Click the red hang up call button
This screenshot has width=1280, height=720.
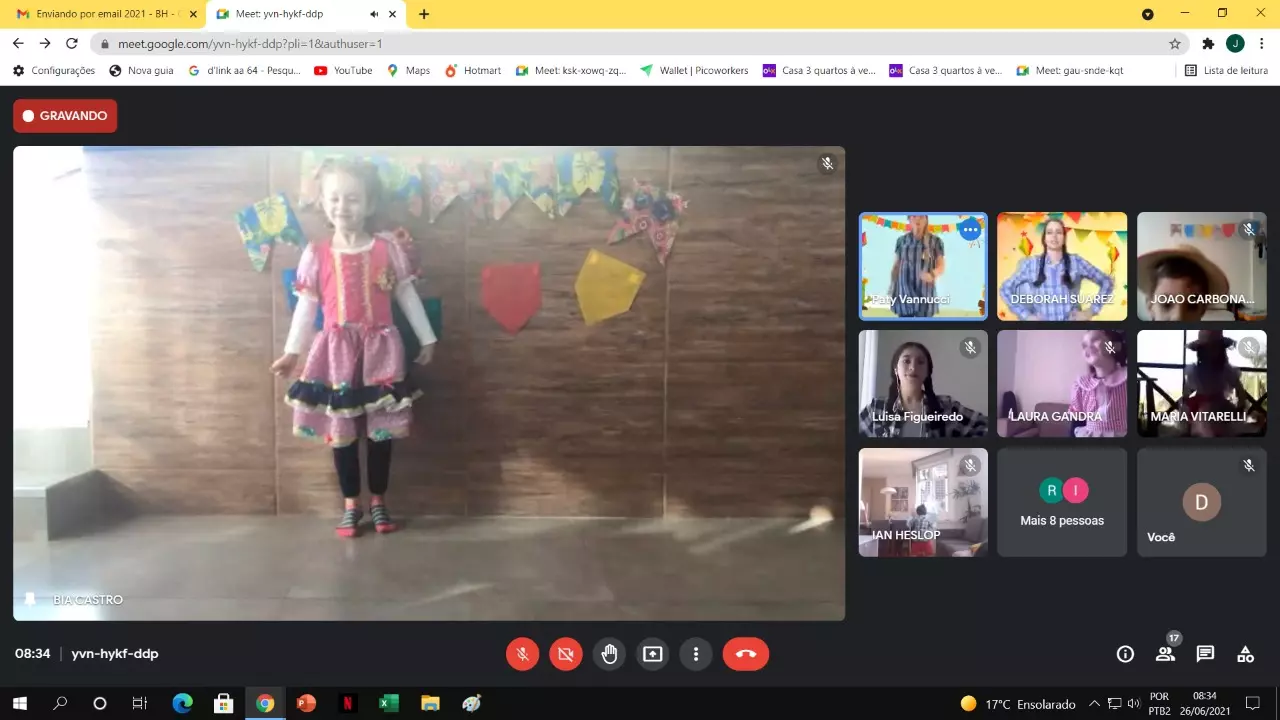click(x=745, y=654)
